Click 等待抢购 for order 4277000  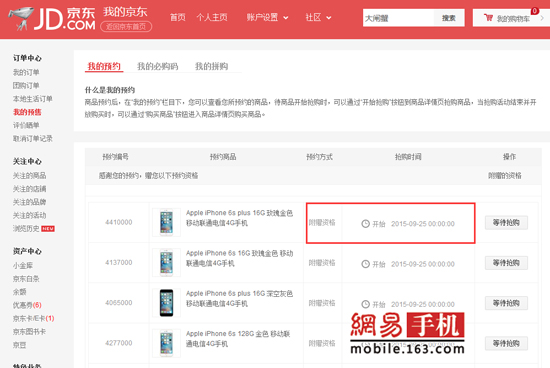(x=506, y=343)
